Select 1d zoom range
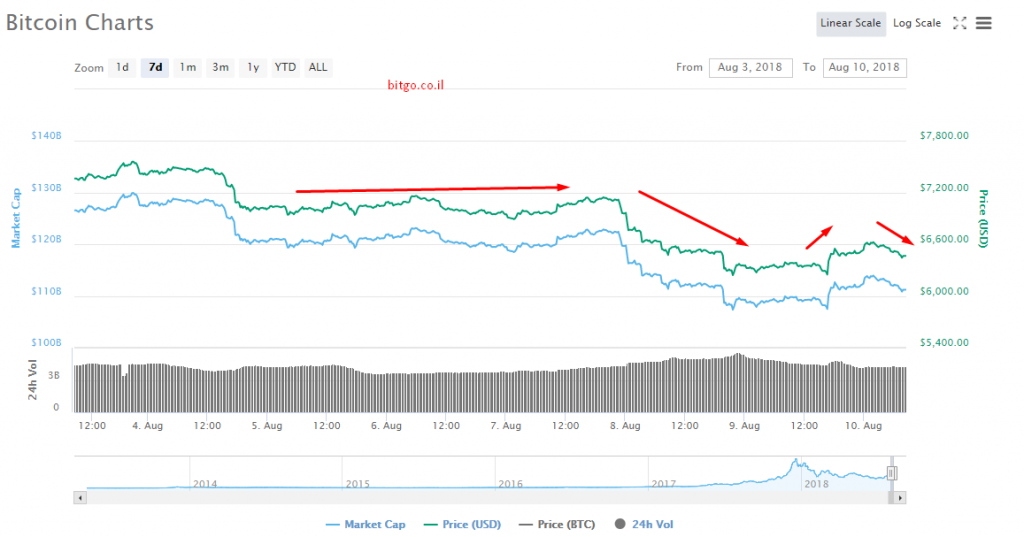This screenshot has width=1024, height=537. tap(122, 68)
